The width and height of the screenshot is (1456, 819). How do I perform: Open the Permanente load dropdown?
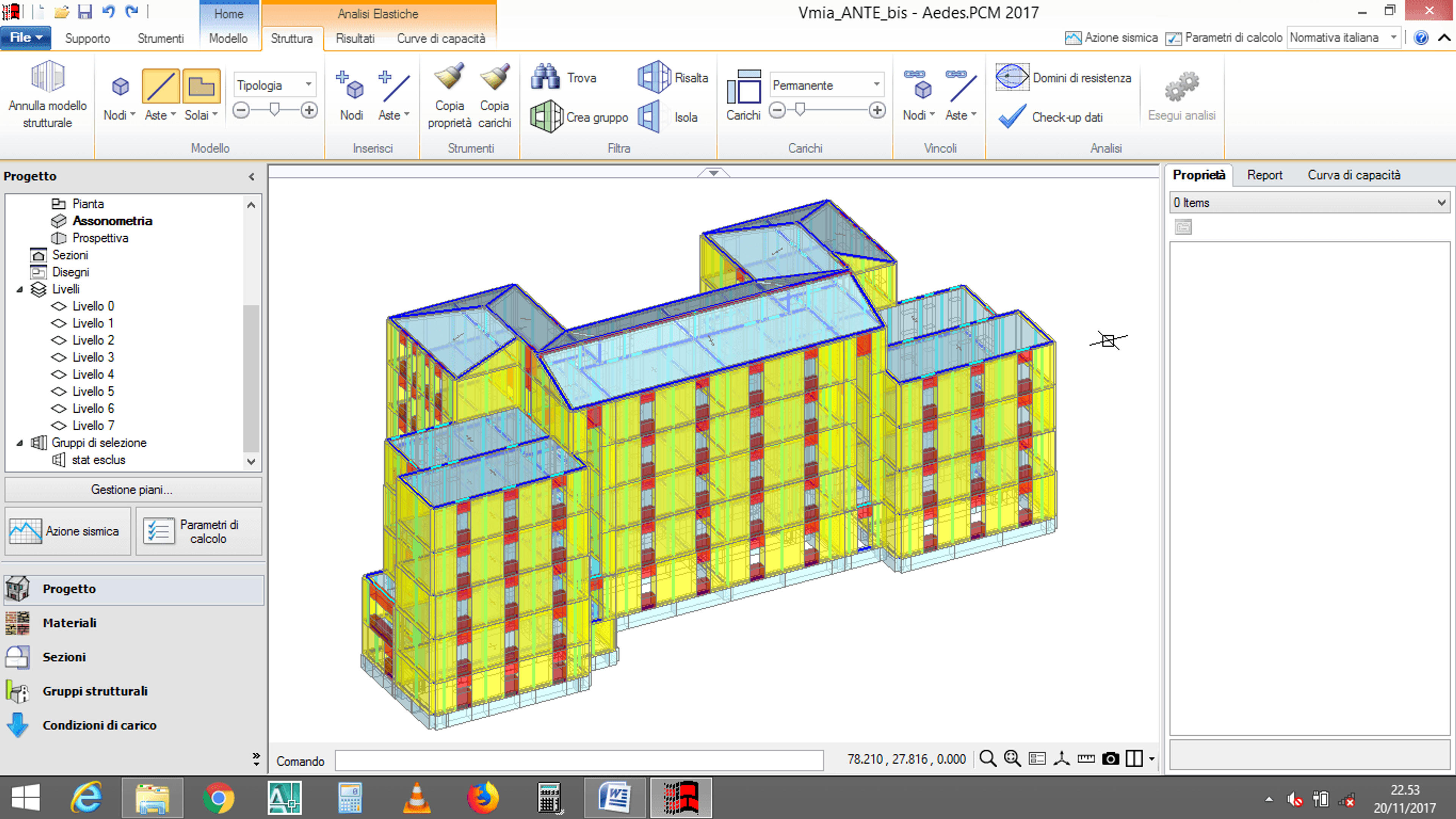tap(826, 85)
